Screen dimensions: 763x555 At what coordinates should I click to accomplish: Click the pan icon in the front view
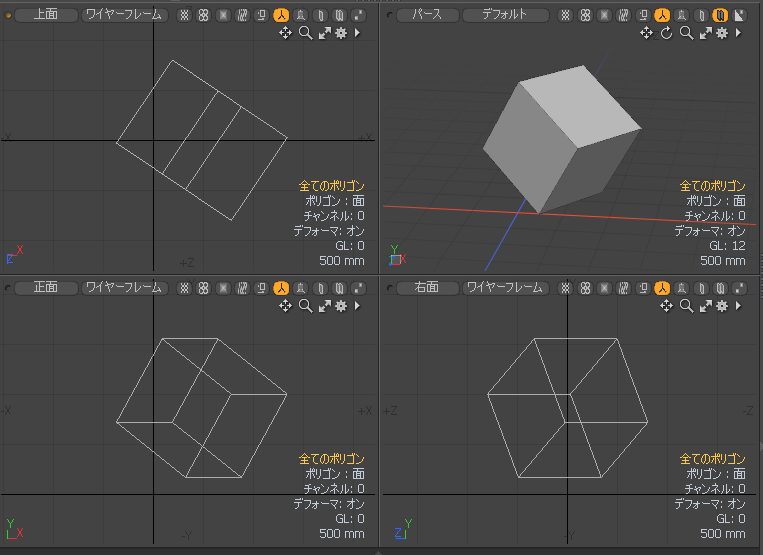pyautogui.click(x=285, y=305)
